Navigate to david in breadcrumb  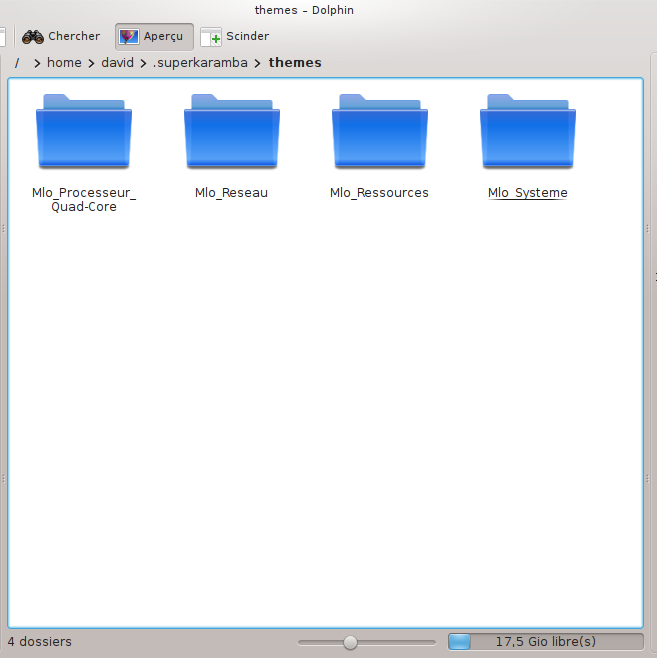tap(117, 63)
